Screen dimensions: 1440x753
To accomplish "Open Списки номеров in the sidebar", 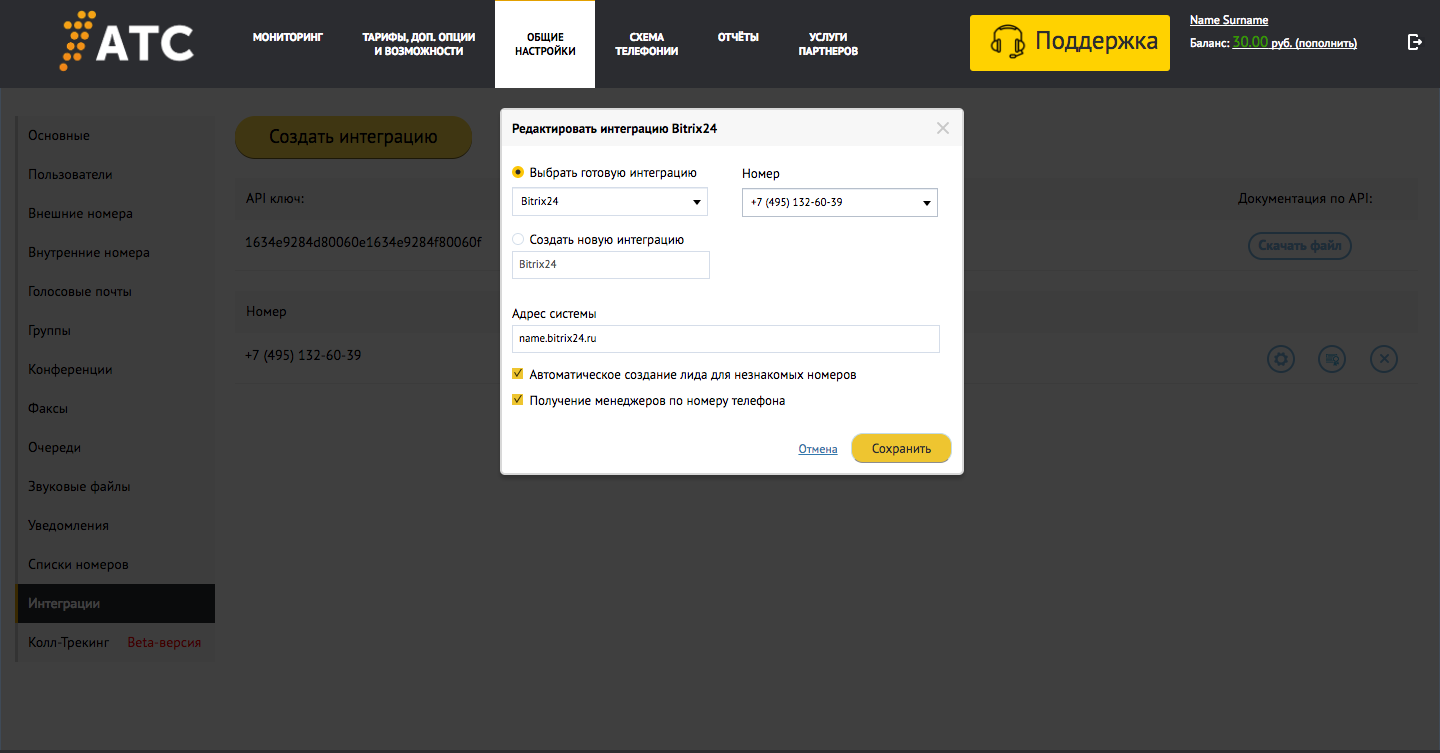I will (x=116, y=564).
